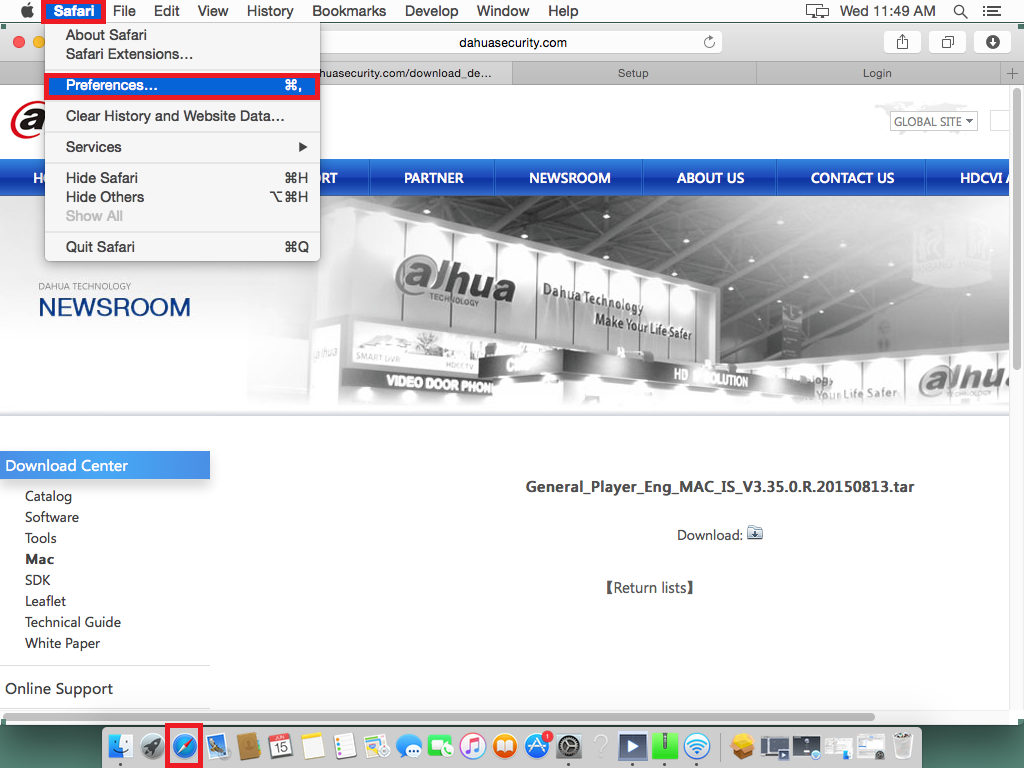Open CONTACT US navigation item
The height and width of the screenshot is (768, 1024).
[x=852, y=178]
